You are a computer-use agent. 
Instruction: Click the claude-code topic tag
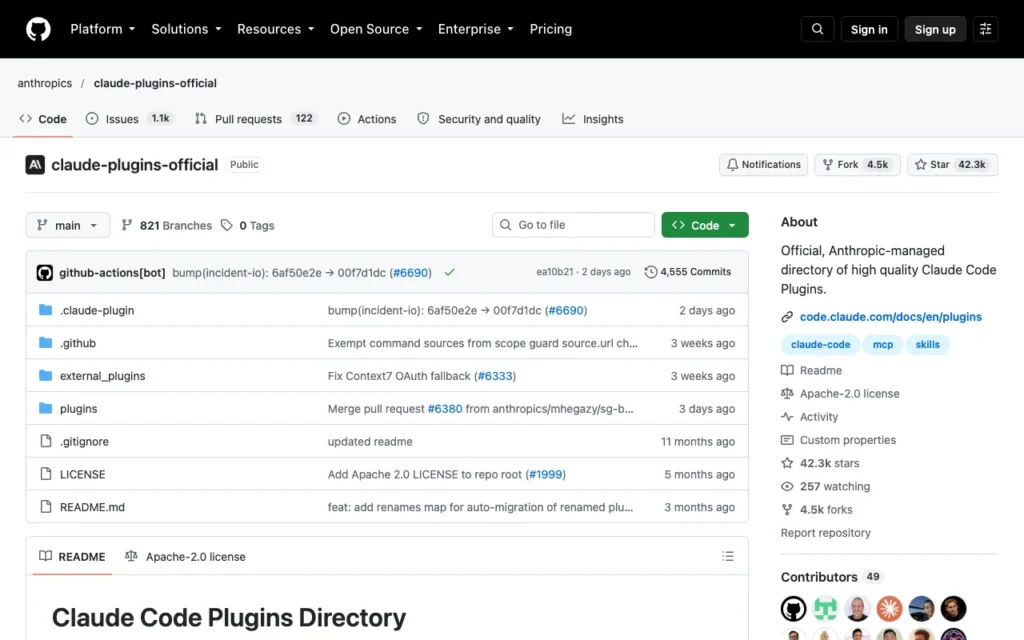tap(820, 345)
